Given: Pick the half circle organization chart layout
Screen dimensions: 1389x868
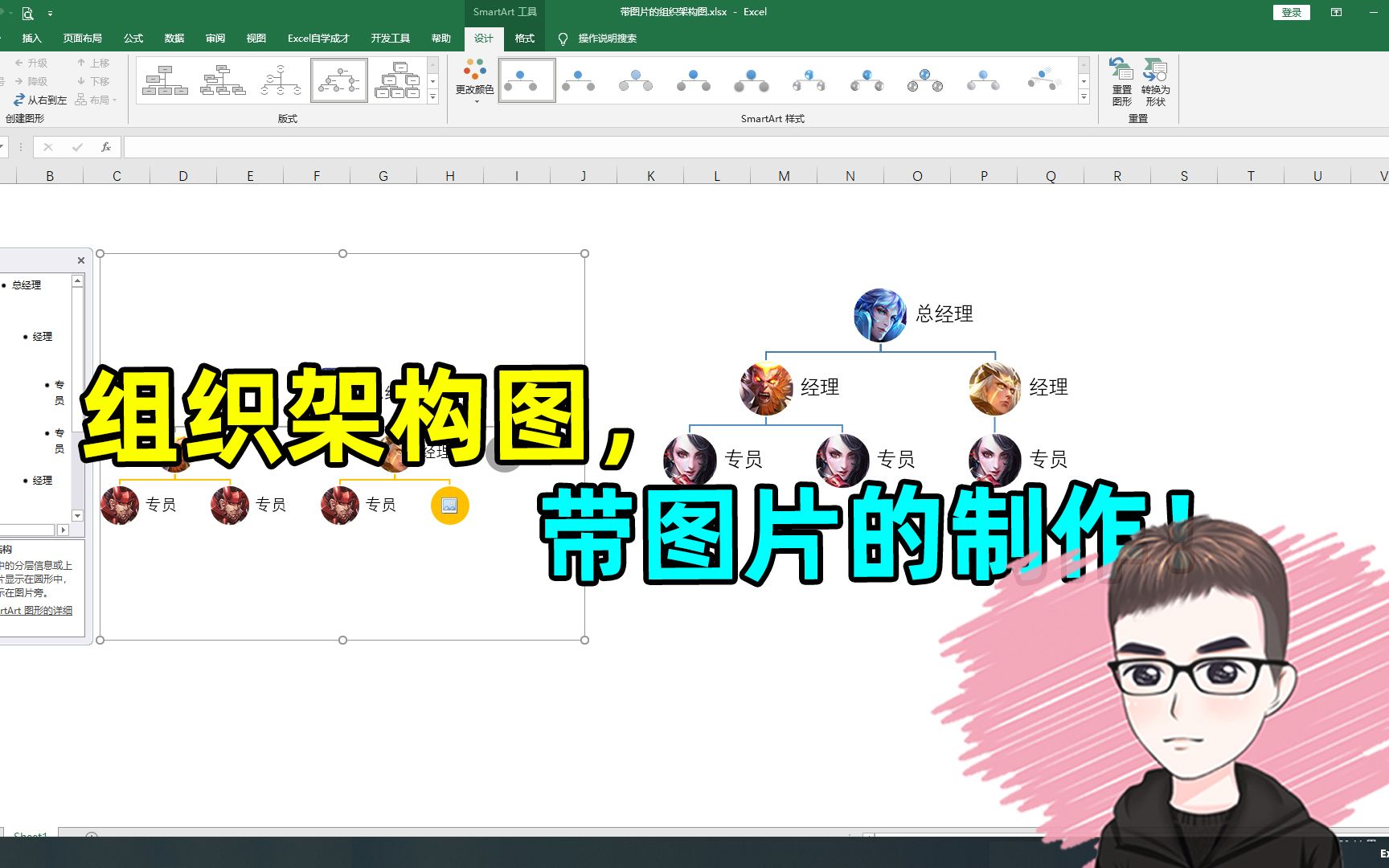Looking at the screenshot, I should (x=281, y=80).
